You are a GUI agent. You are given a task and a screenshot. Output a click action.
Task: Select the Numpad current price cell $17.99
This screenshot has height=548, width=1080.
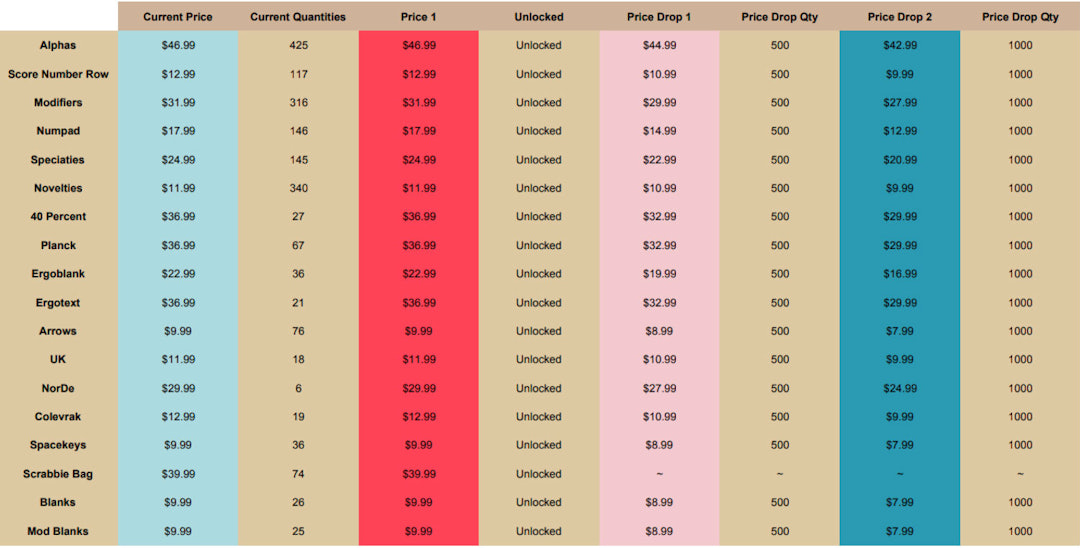[178, 131]
